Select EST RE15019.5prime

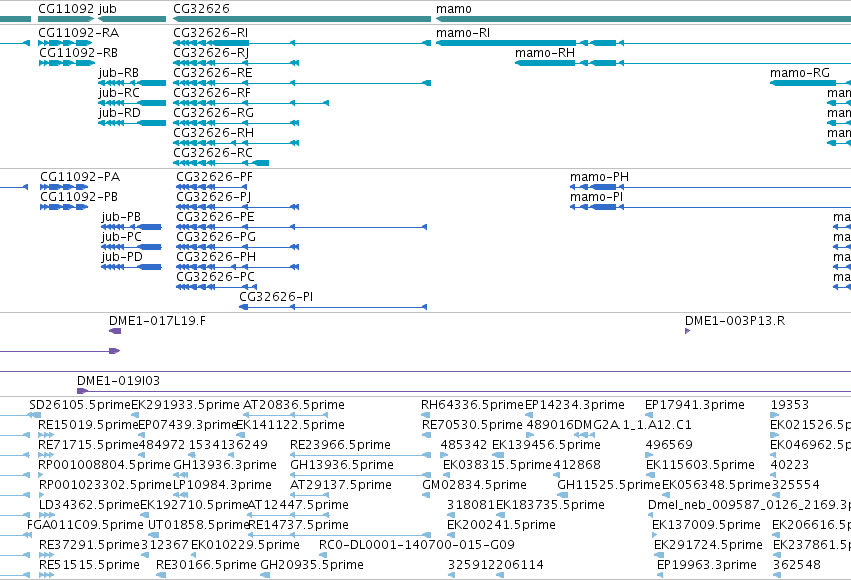tap(88, 425)
